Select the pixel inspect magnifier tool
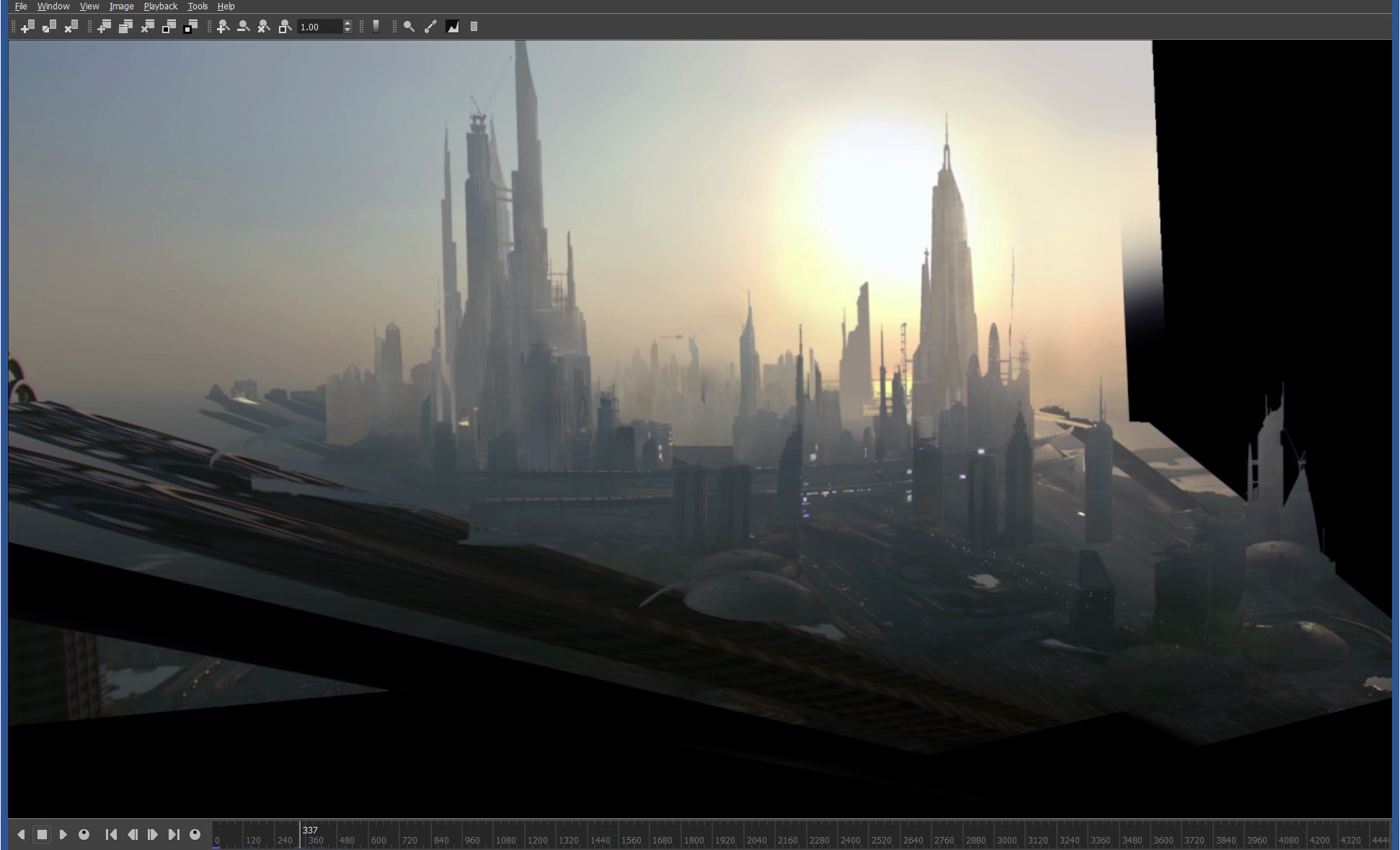The image size is (1400, 850). click(409, 27)
